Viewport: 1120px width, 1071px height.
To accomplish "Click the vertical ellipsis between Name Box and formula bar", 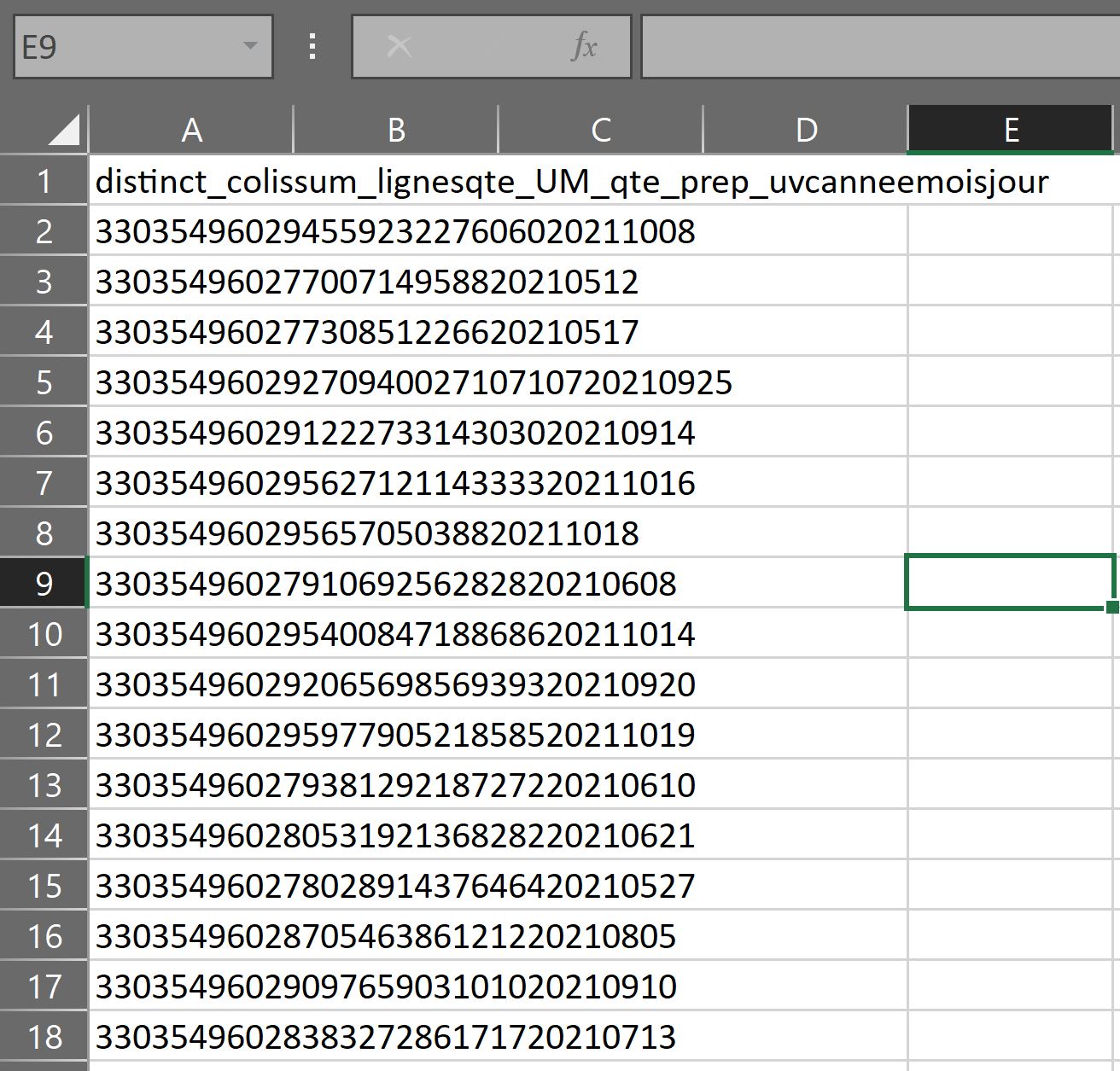I will coord(312,46).
